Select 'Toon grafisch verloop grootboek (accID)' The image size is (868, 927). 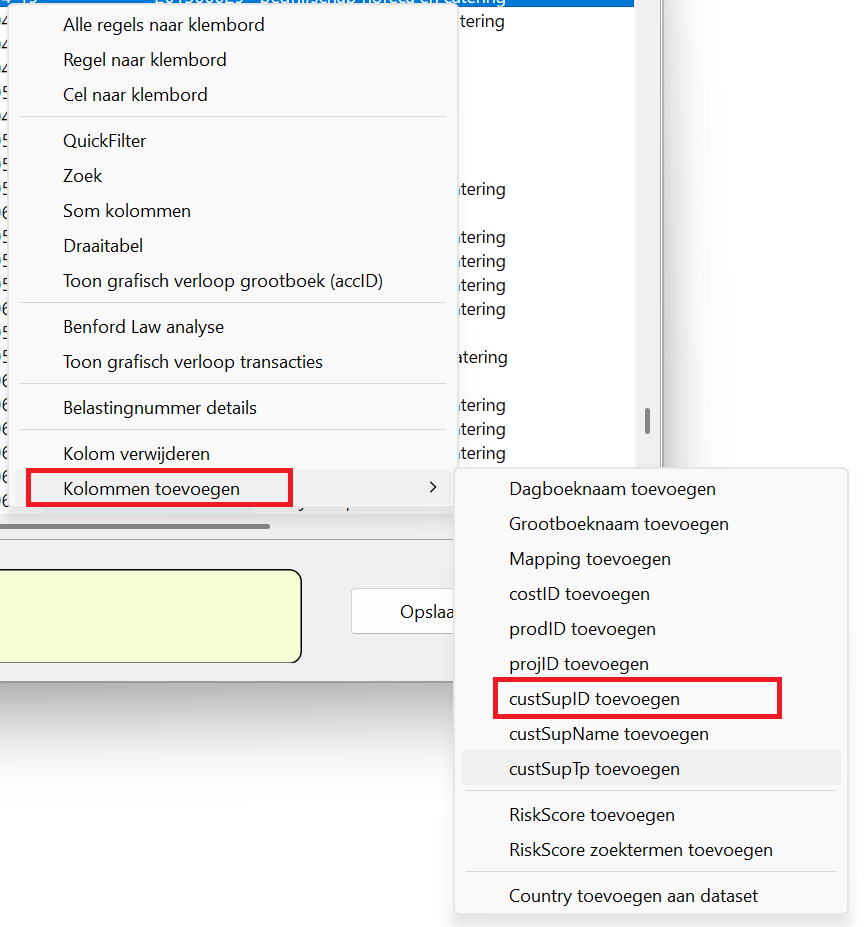[x=222, y=281]
